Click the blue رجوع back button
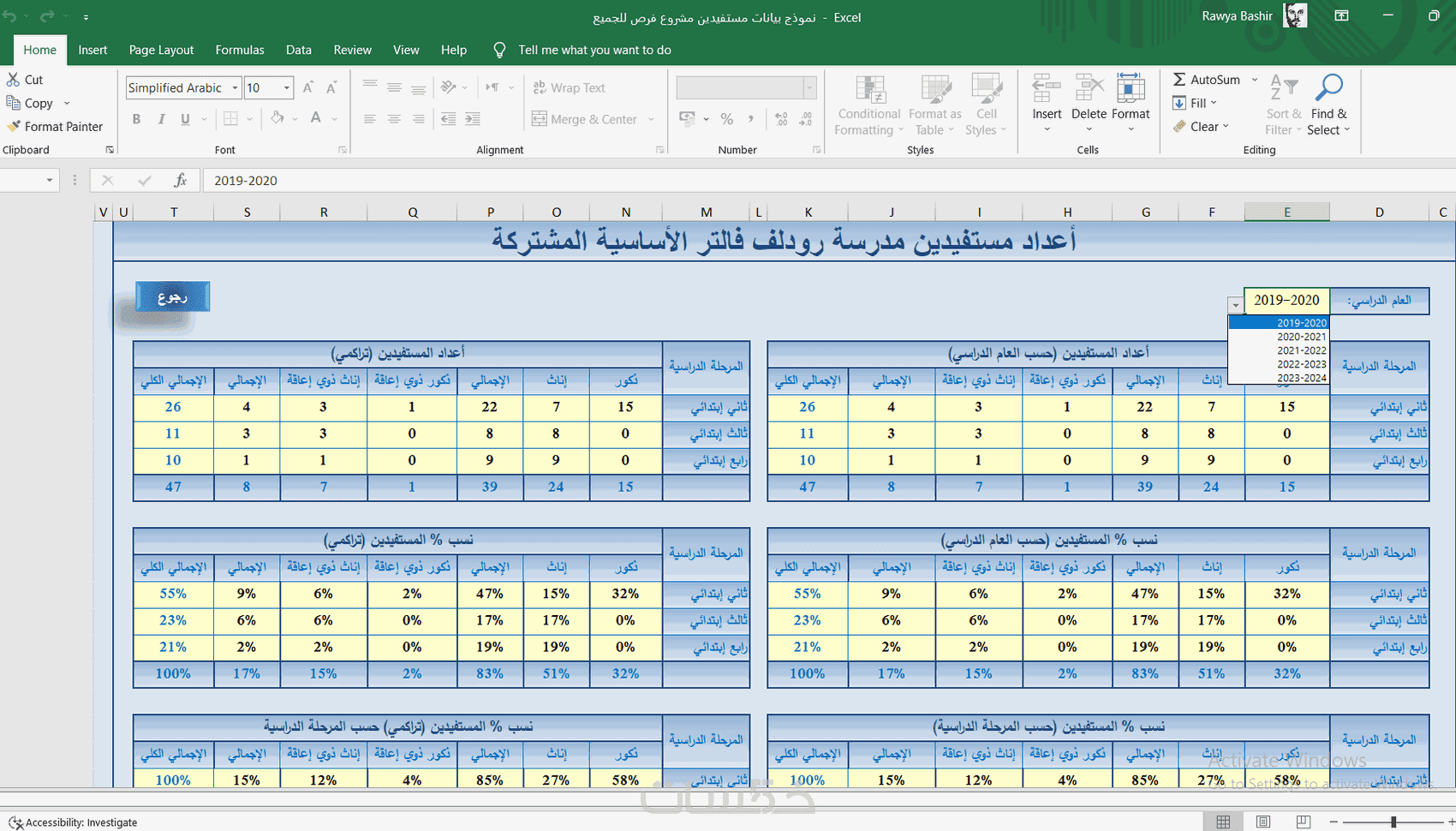Image resolution: width=1456 pixels, height=831 pixels. click(x=172, y=296)
